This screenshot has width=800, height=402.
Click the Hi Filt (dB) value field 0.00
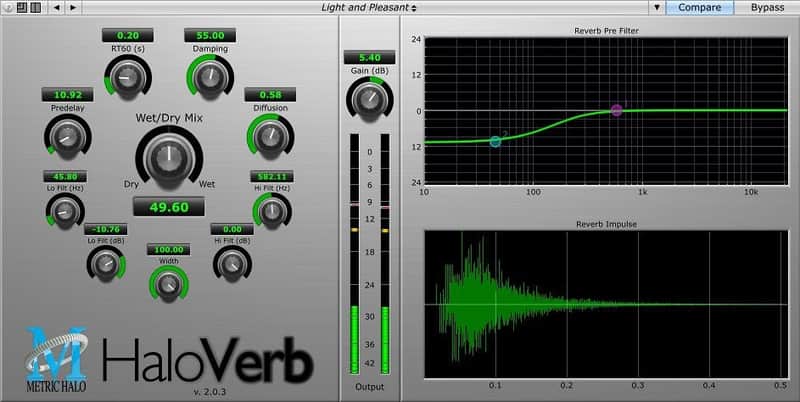[x=232, y=230]
